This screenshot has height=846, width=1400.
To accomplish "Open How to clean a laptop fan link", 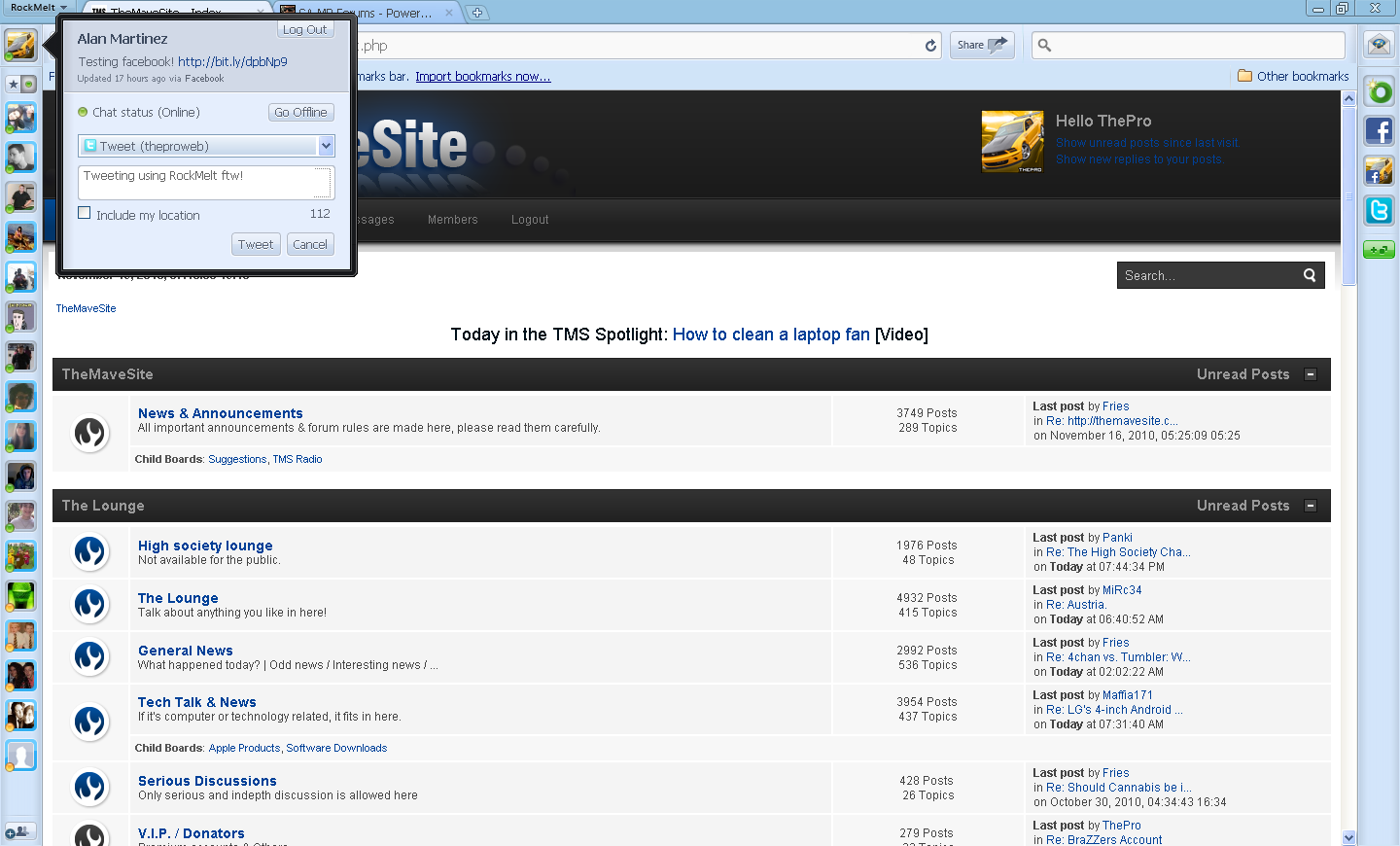I will pyautogui.click(x=771, y=335).
